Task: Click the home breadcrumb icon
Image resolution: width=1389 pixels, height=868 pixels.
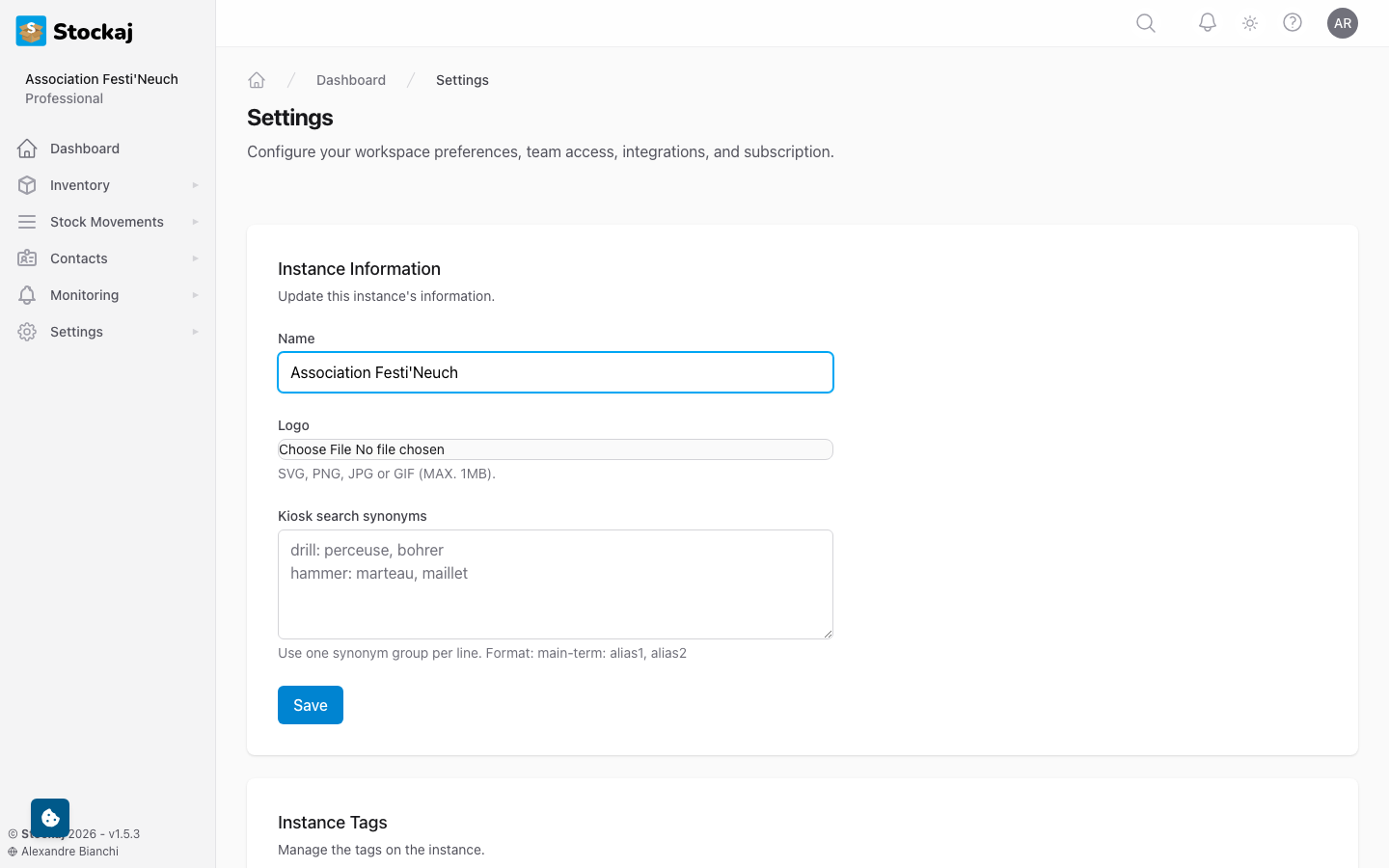Action: [257, 80]
